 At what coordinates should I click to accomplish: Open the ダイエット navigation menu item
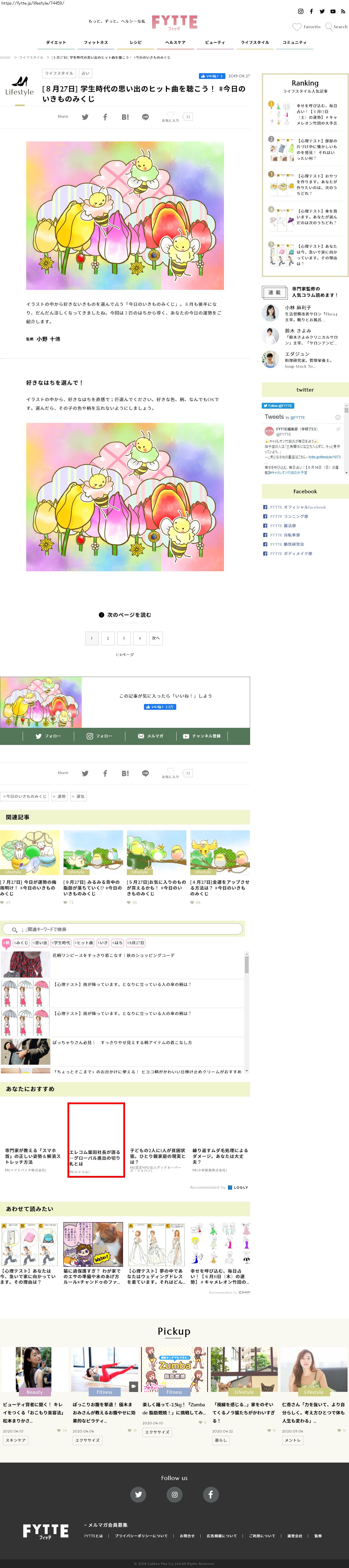pyautogui.click(x=56, y=43)
